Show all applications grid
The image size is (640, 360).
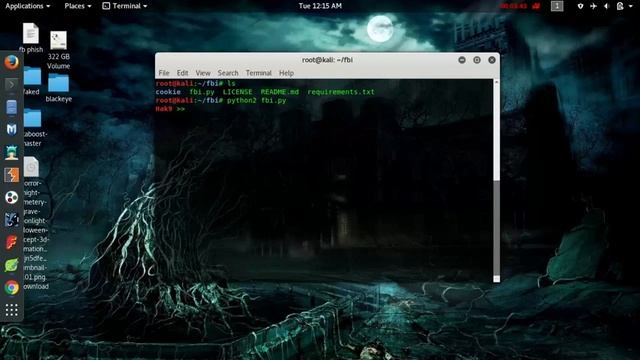11,310
